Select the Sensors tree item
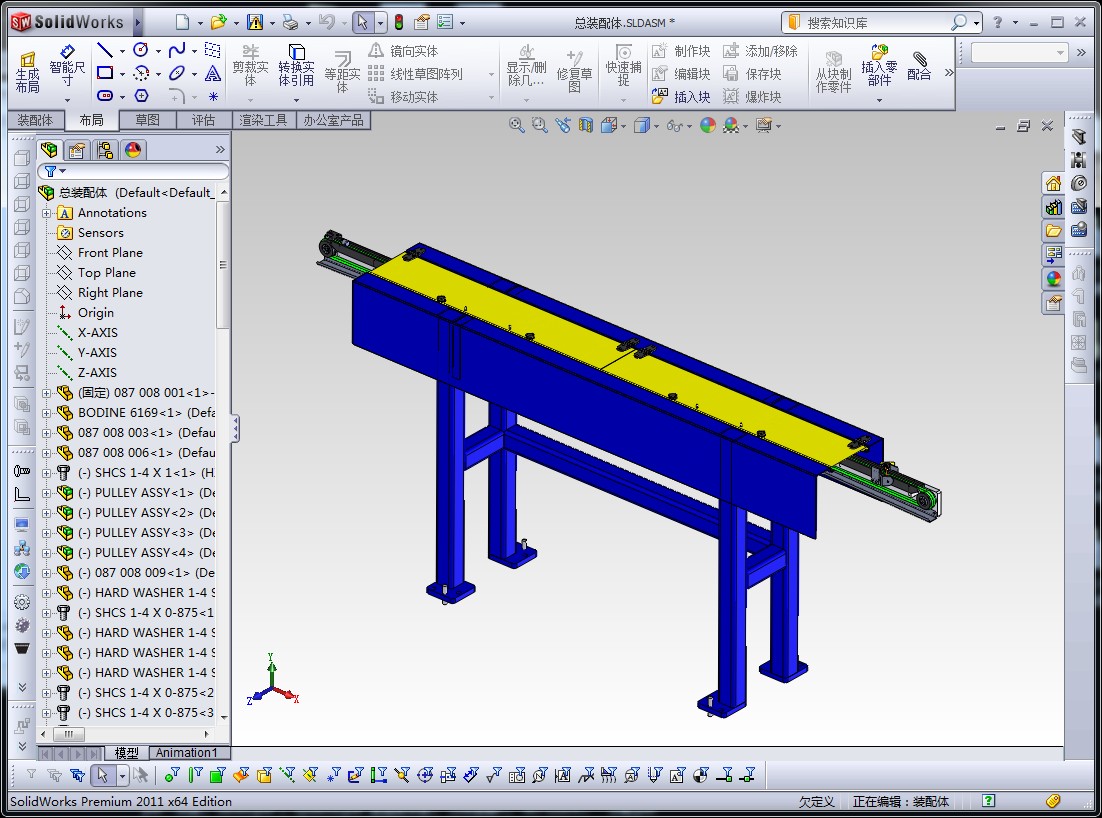 [x=100, y=233]
